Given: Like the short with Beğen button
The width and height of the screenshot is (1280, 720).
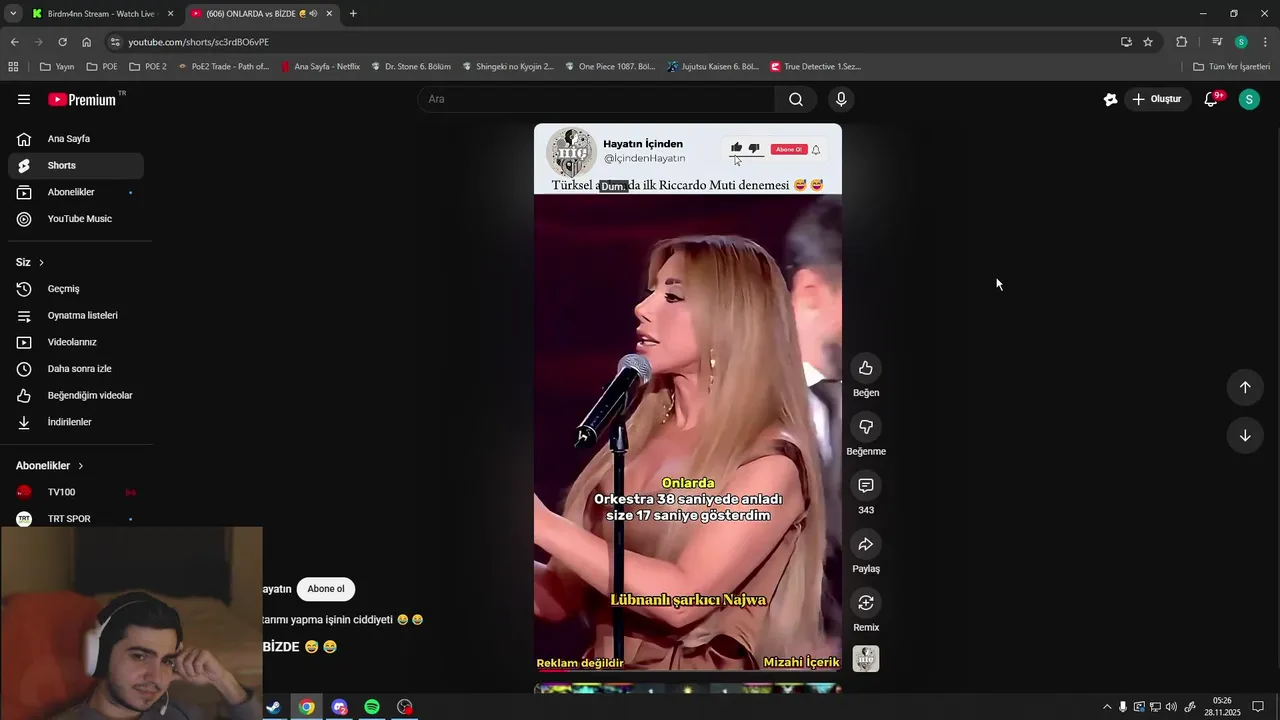Looking at the screenshot, I should tap(866, 368).
